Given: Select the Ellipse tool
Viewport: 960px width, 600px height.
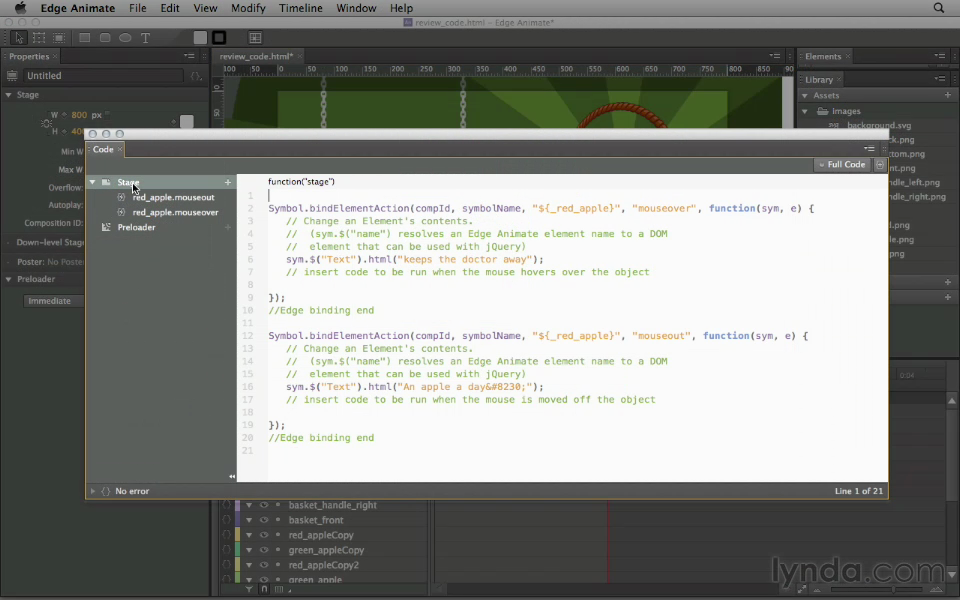Looking at the screenshot, I should click(125, 38).
